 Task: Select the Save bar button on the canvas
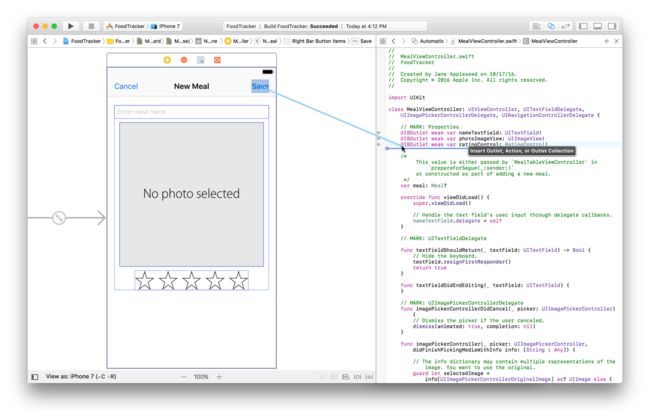pyautogui.click(x=260, y=86)
